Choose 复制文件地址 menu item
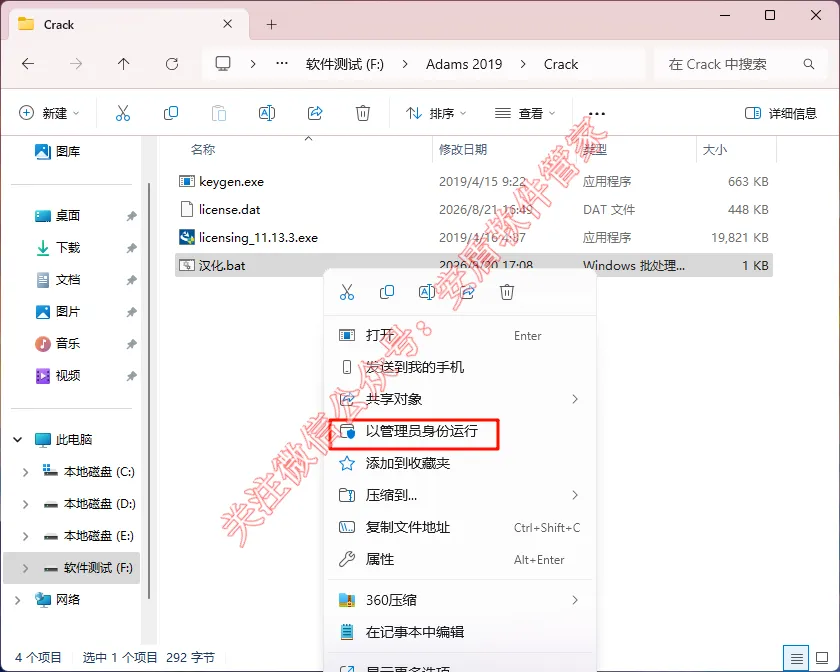The width and height of the screenshot is (840, 672). point(460,527)
